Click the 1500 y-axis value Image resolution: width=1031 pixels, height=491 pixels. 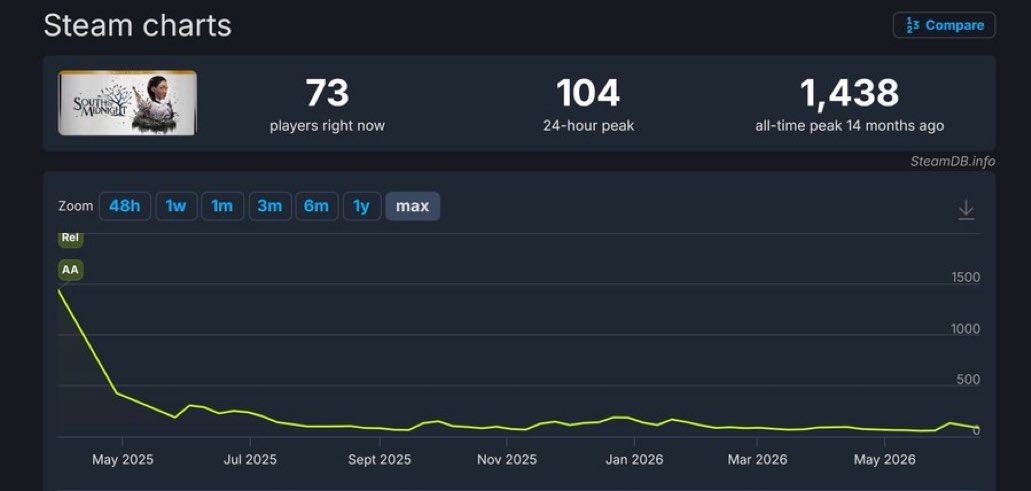pyautogui.click(x=965, y=277)
